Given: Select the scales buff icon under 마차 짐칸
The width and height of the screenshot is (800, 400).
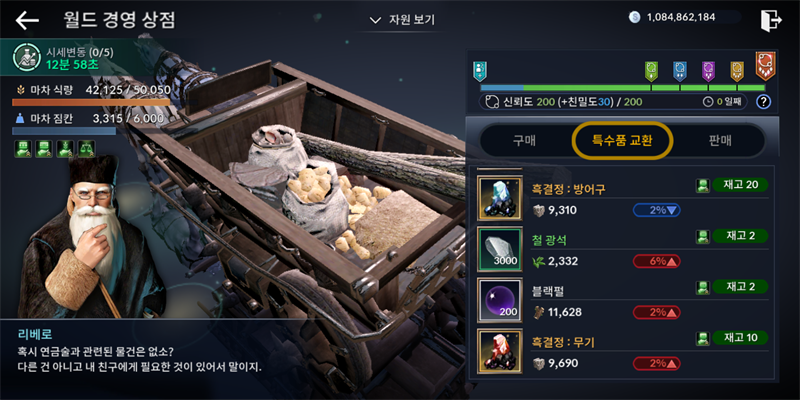Looking at the screenshot, I should coord(86,149).
